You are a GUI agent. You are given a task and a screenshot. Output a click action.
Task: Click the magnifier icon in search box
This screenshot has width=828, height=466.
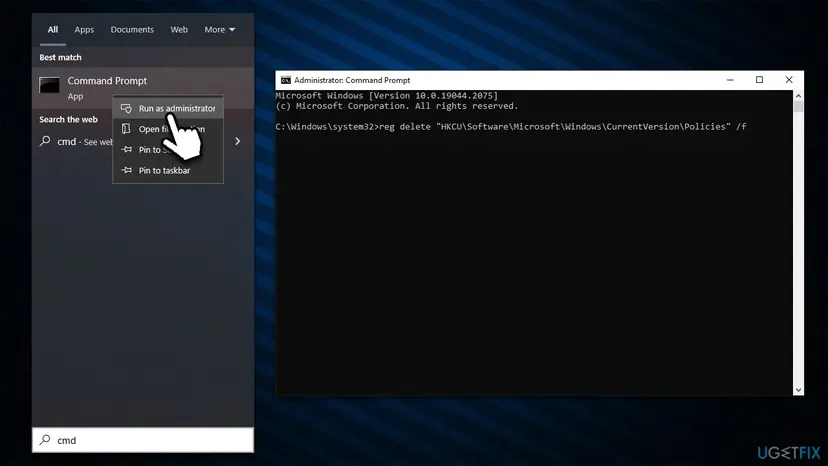(x=45, y=440)
